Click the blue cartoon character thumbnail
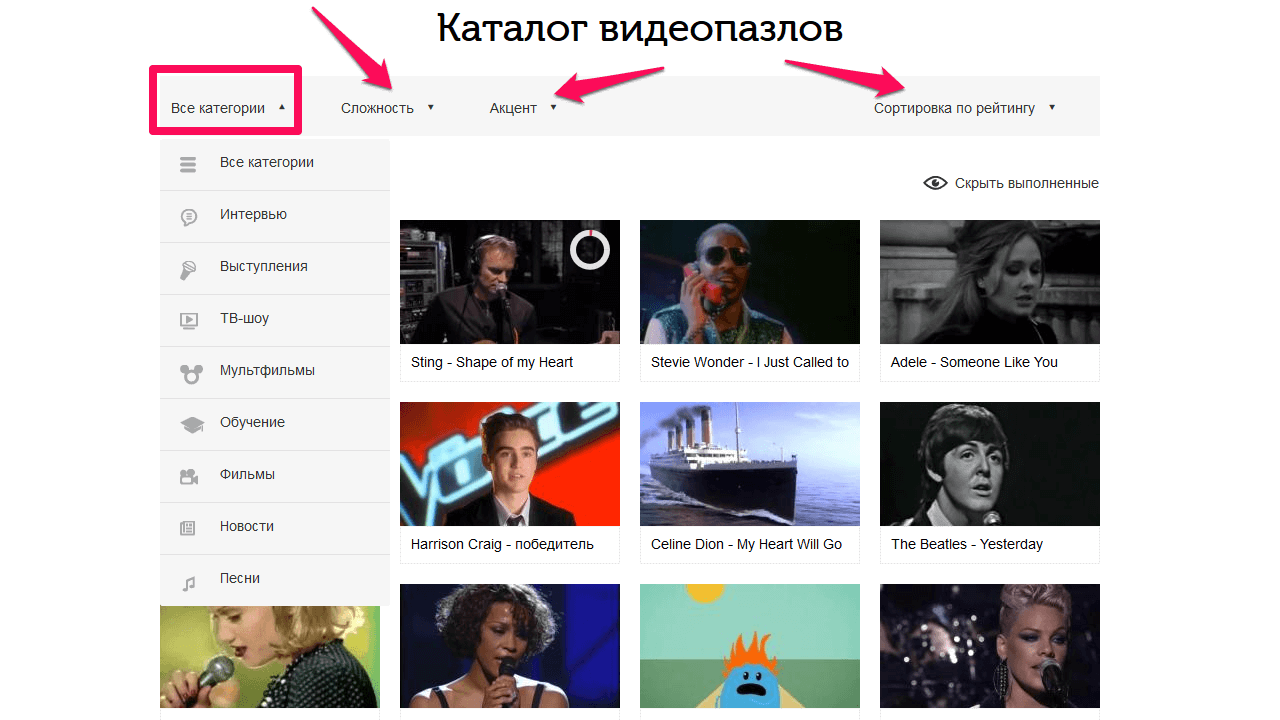1280x720 pixels. tap(750, 646)
